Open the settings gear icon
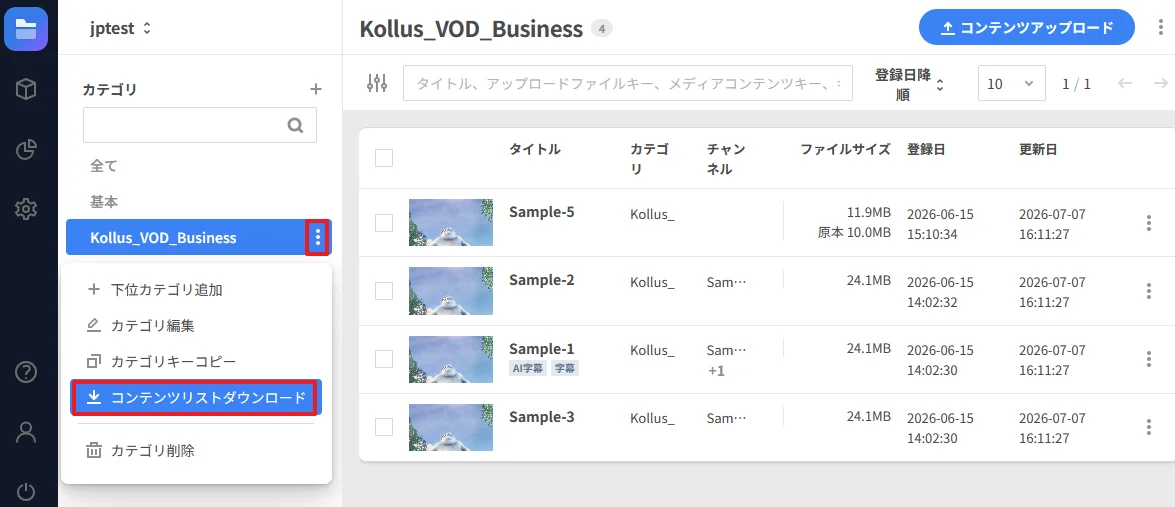This screenshot has width=1175, height=507. click(x=26, y=209)
